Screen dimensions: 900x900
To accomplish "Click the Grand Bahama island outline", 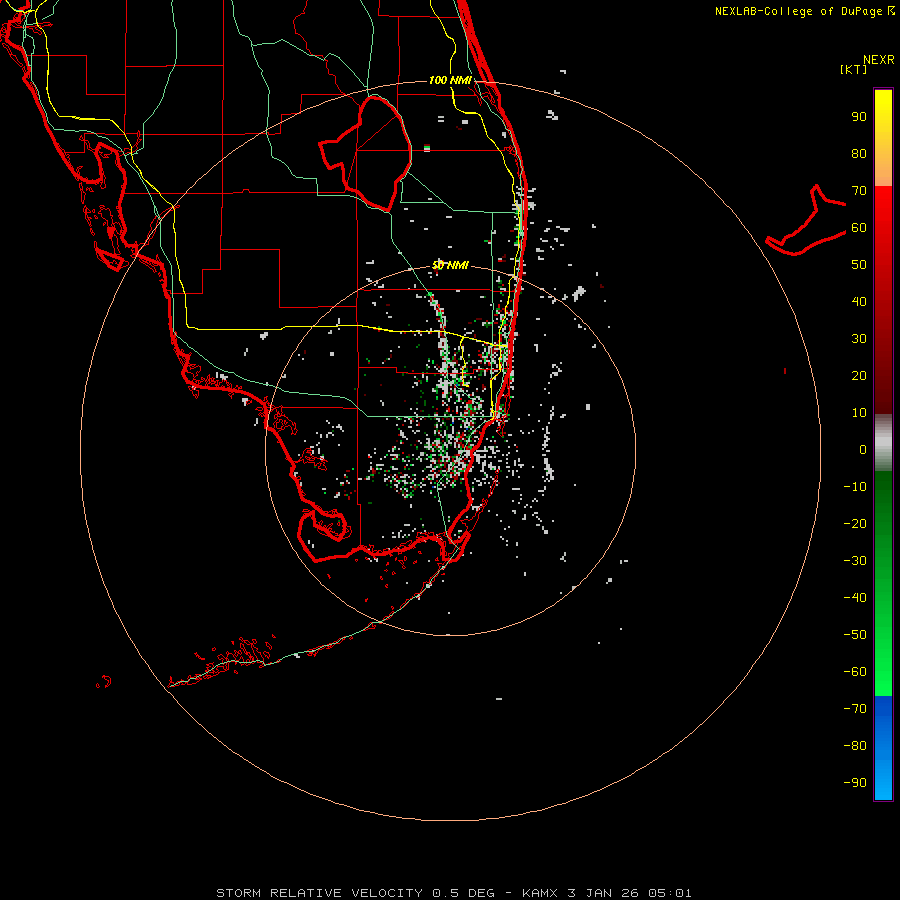I will pyautogui.click(x=805, y=221).
